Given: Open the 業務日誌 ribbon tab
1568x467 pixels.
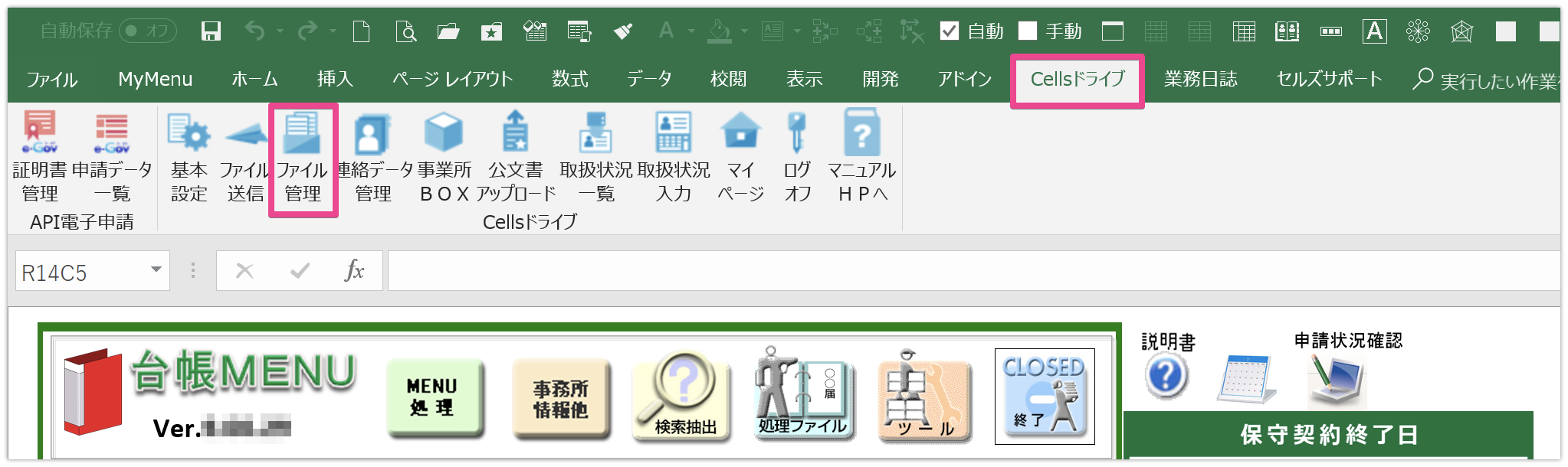Looking at the screenshot, I should pyautogui.click(x=1200, y=79).
